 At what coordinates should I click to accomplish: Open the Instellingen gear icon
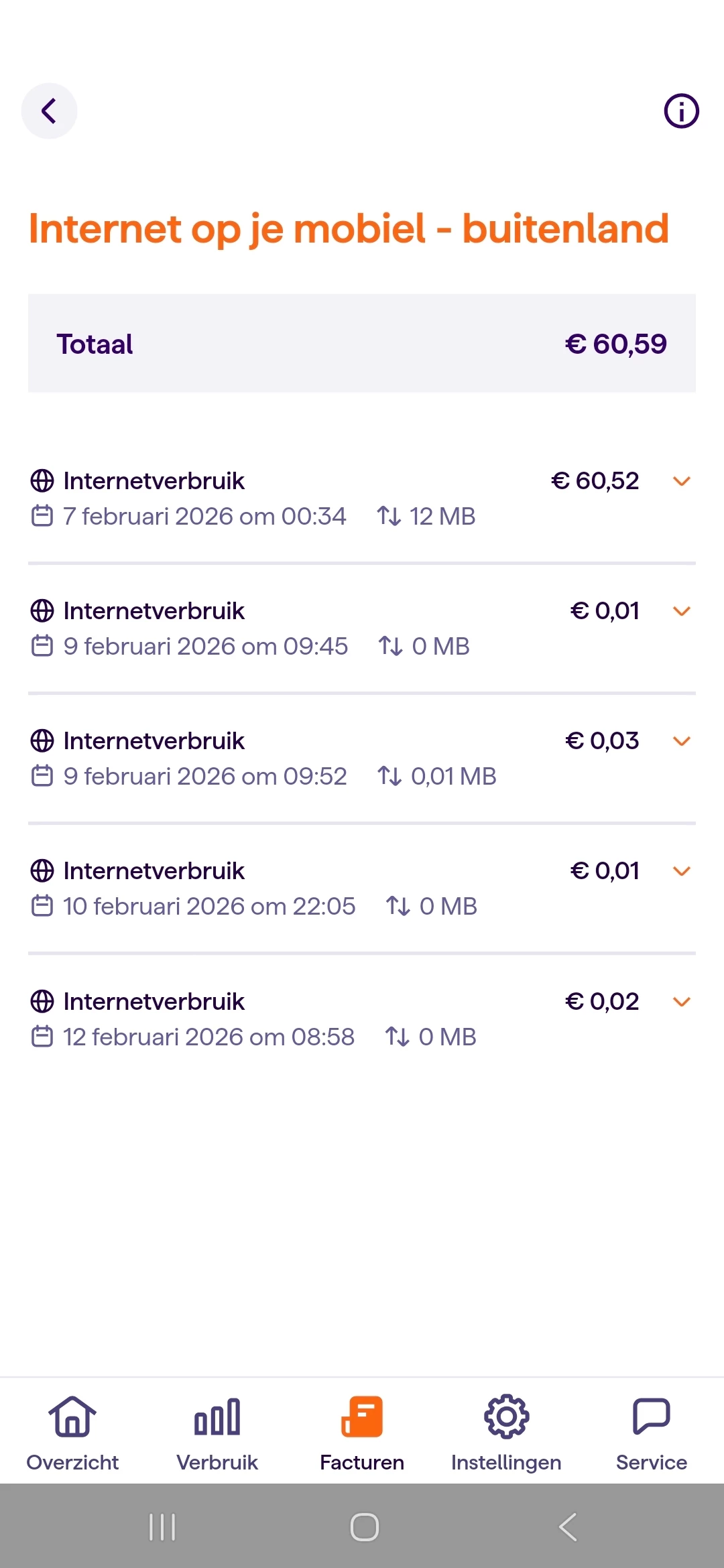pos(507,1416)
